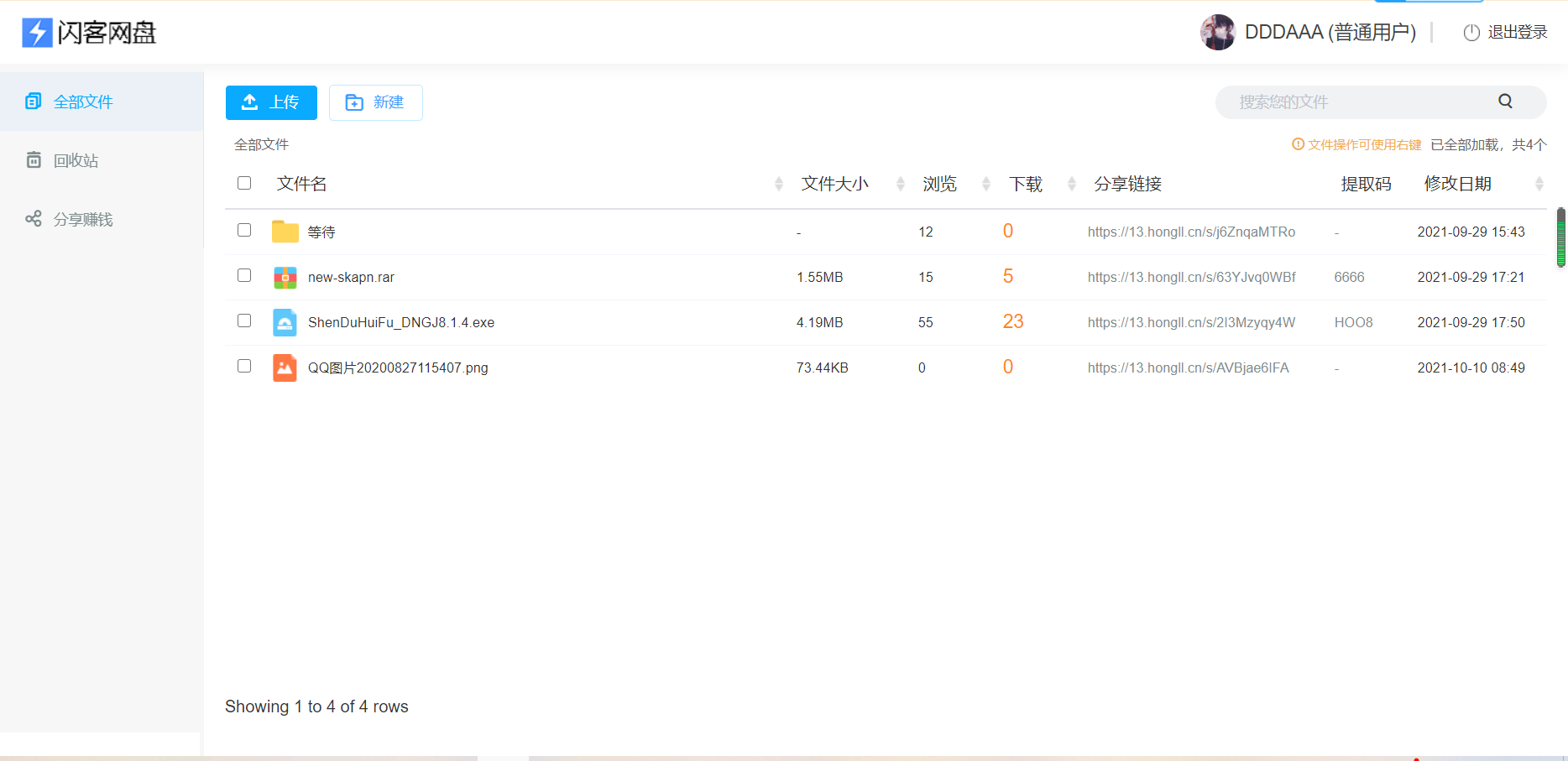This screenshot has height=761, width=1568.
Task: Go to 分享赚钱 in the sidebar
Action: click(82, 219)
